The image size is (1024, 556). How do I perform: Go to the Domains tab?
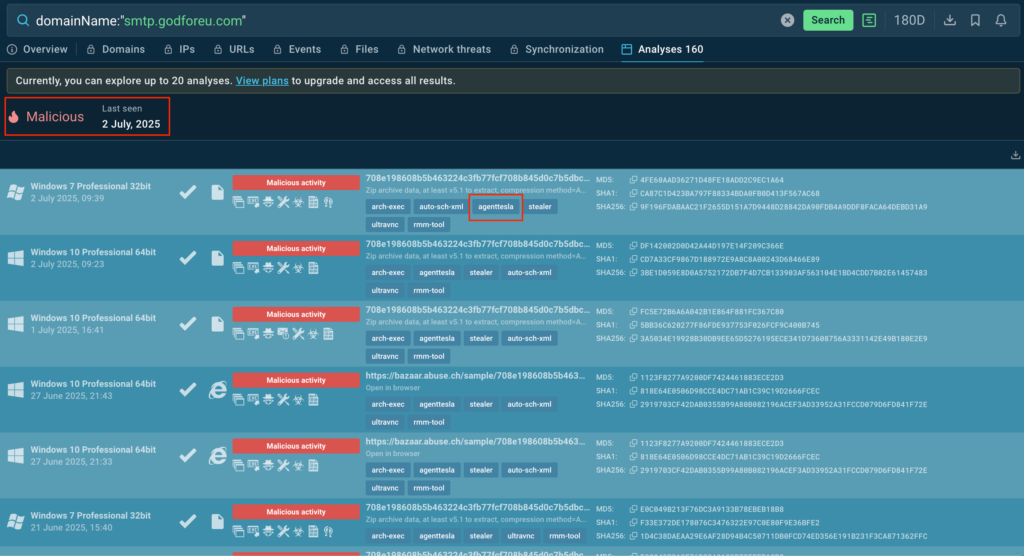[x=116, y=49]
